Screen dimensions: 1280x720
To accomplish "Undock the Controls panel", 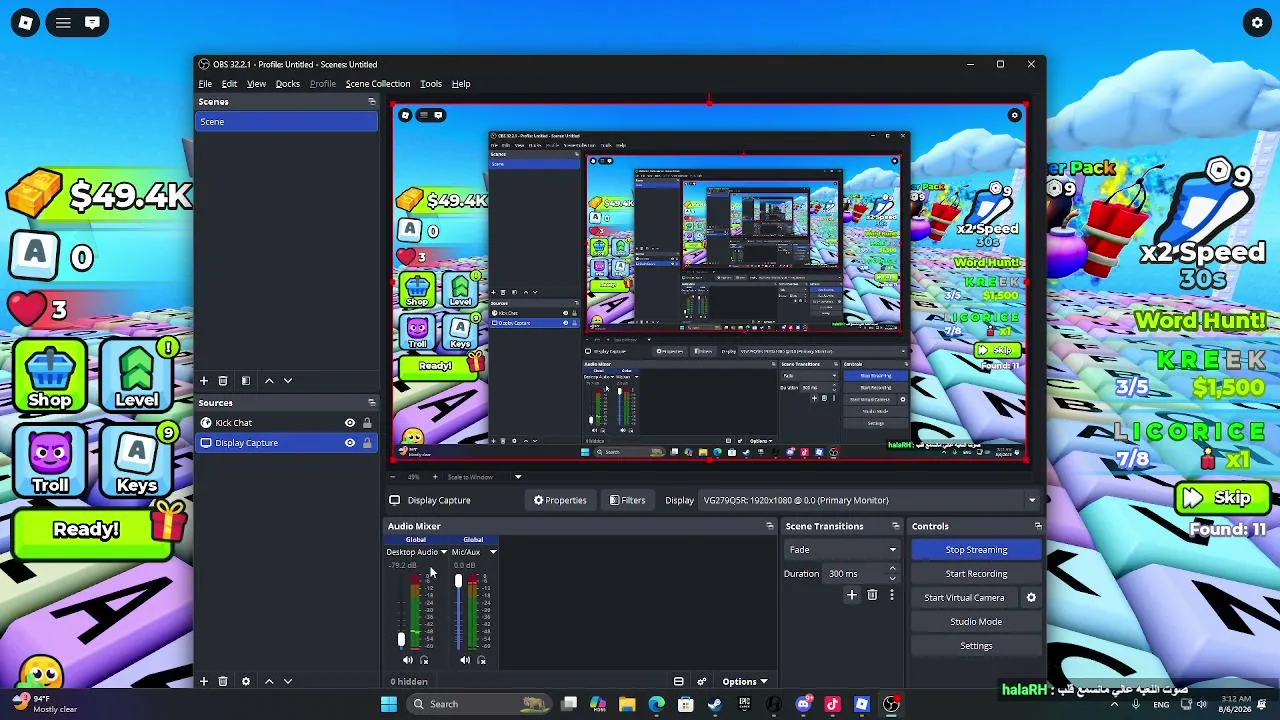I will (x=1038, y=526).
